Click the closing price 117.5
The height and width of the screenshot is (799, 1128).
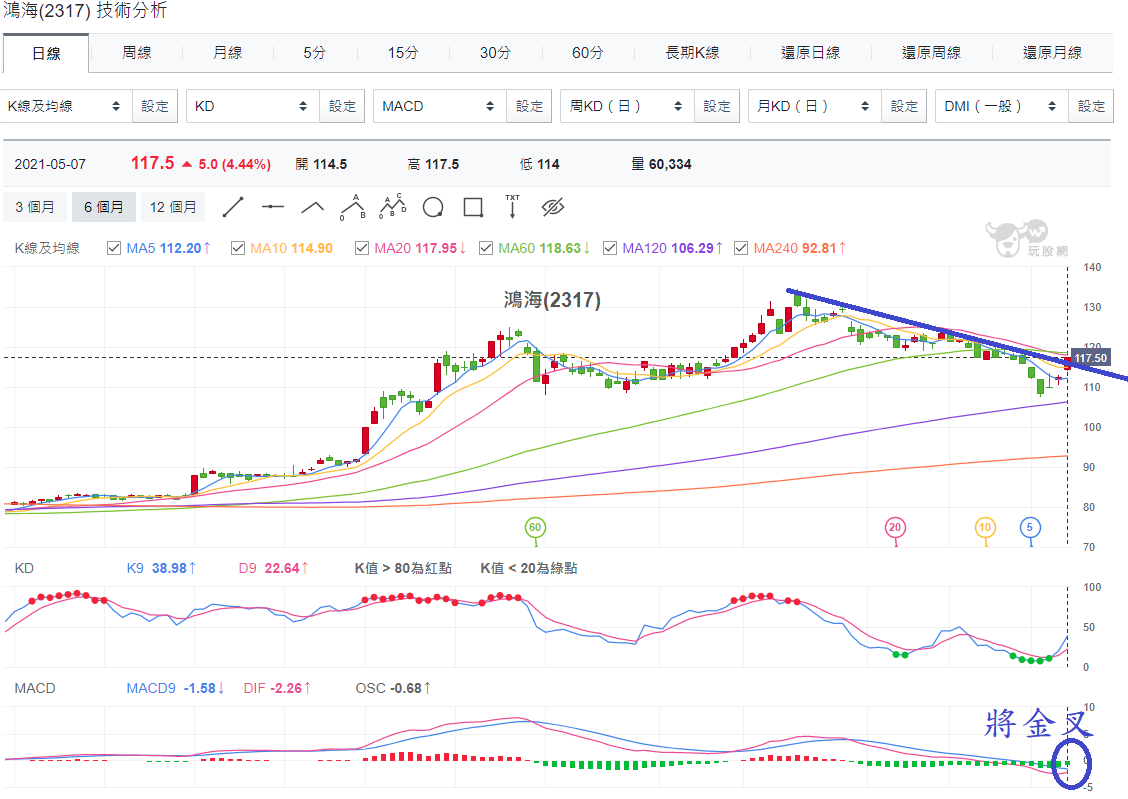[153, 163]
